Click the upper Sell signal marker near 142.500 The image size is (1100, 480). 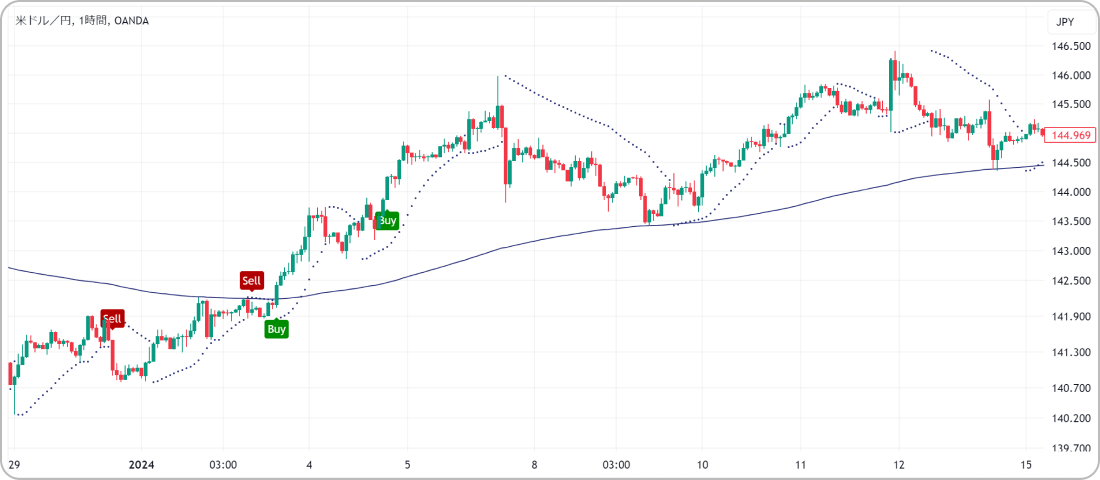[x=252, y=281]
